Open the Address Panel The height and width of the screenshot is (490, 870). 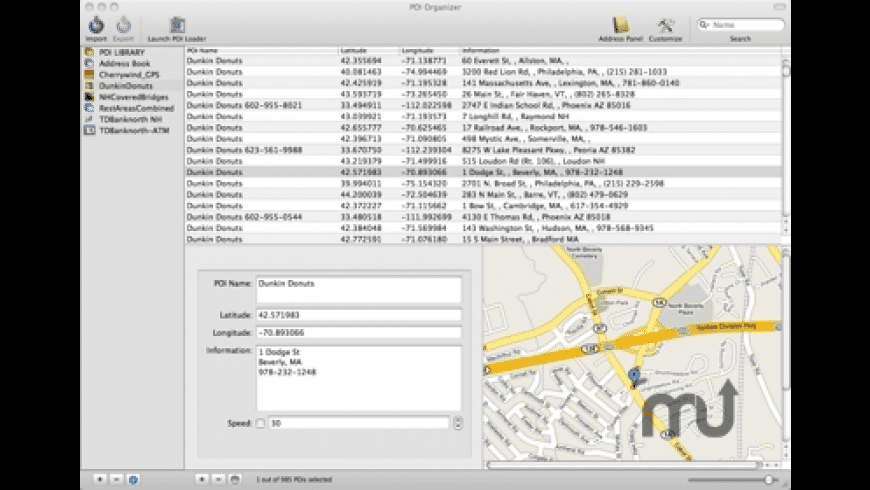[620, 26]
